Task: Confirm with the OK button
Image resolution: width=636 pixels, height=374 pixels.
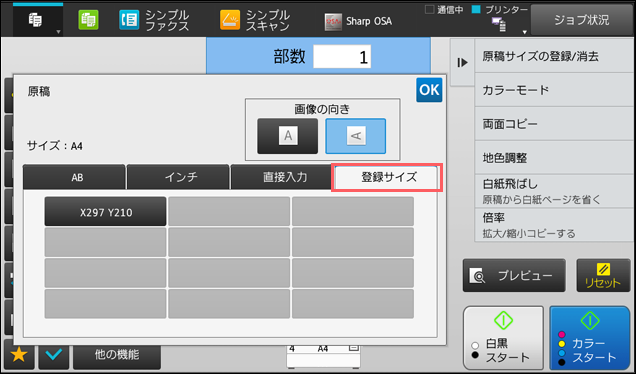Action: pos(429,90)
